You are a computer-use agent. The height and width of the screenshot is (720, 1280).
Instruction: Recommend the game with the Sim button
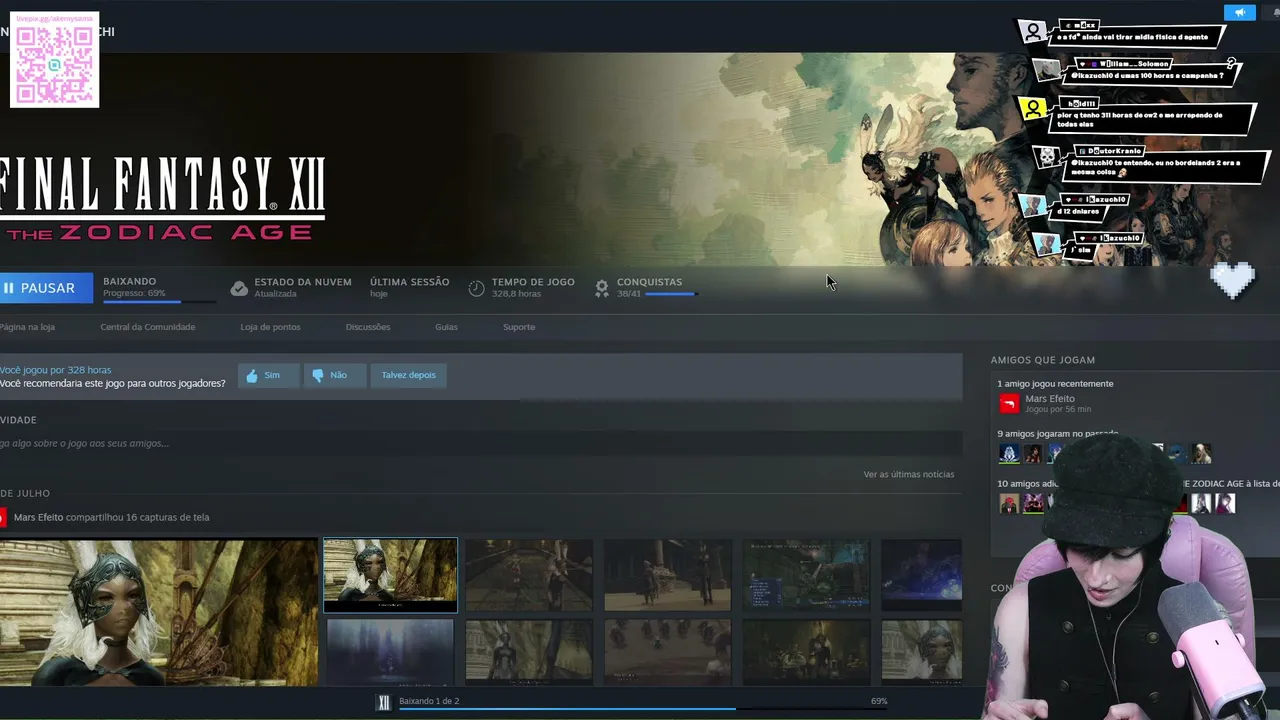coord(268,375)
